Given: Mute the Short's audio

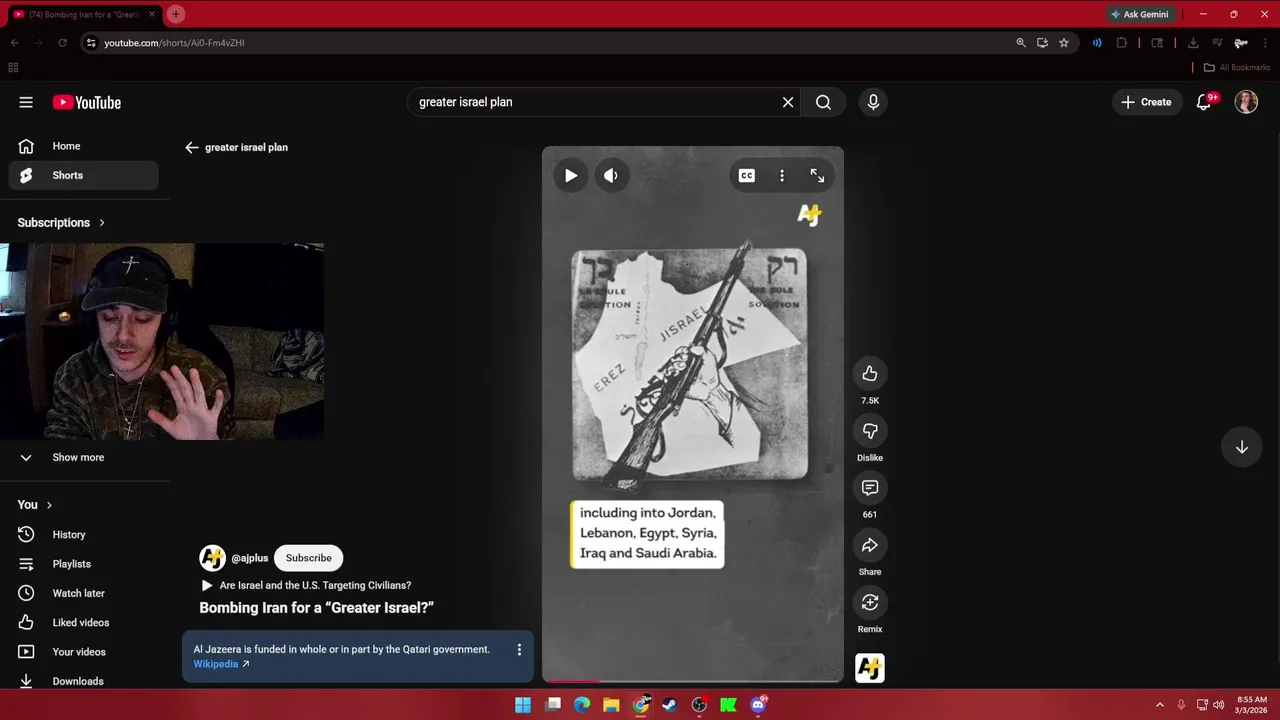Looking at the screenshot, I should pyautogui.click(x=611, y=176).
